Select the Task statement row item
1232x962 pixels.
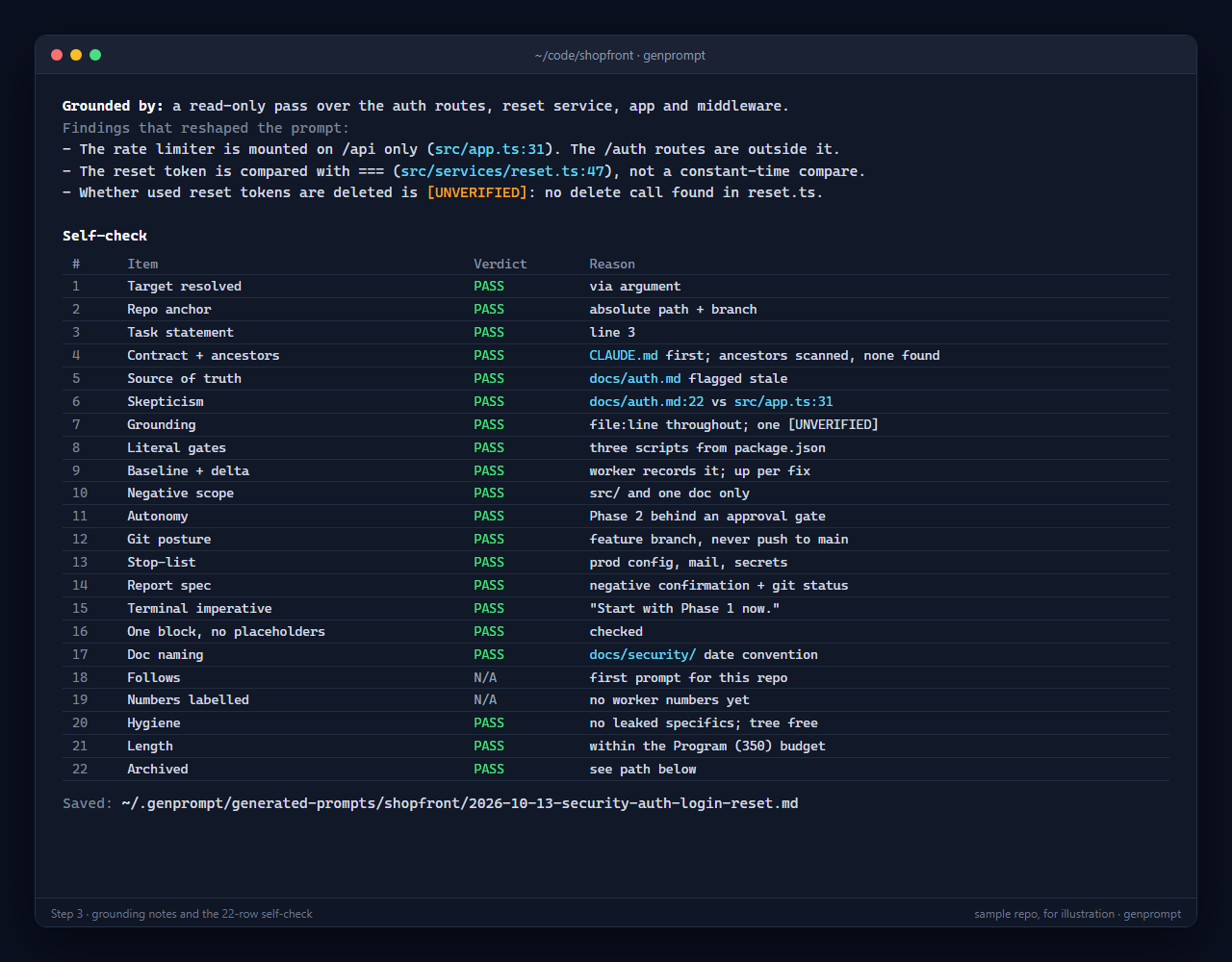[181, 332]
